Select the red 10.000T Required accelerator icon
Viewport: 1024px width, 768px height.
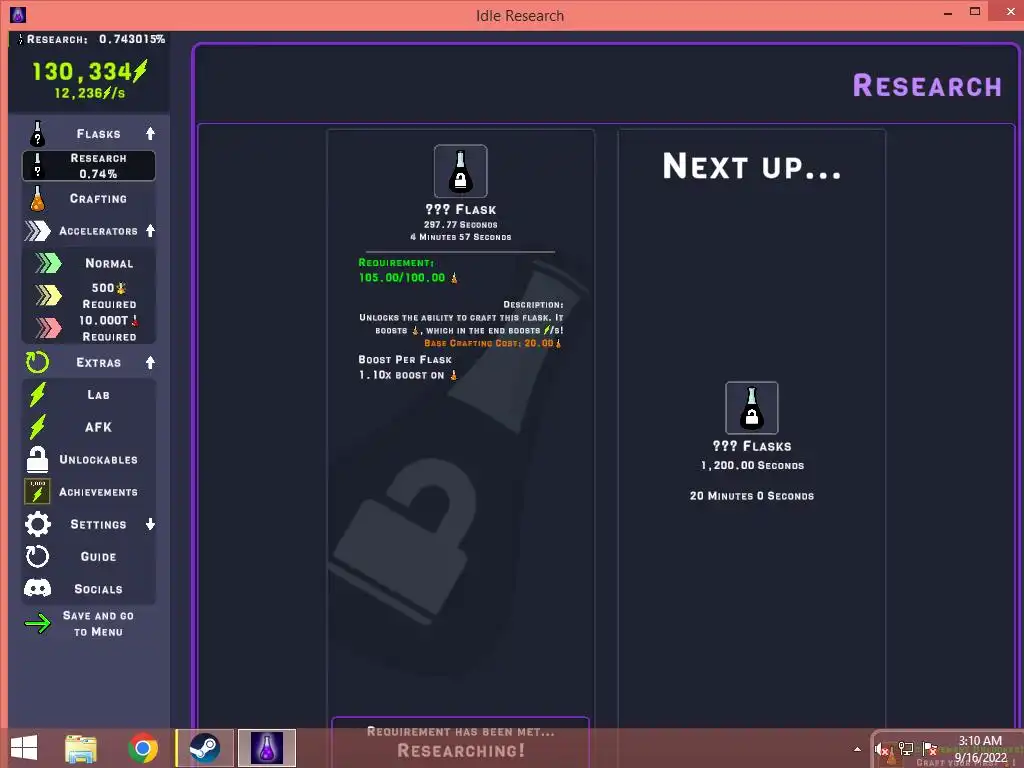(x=48, y=328)
